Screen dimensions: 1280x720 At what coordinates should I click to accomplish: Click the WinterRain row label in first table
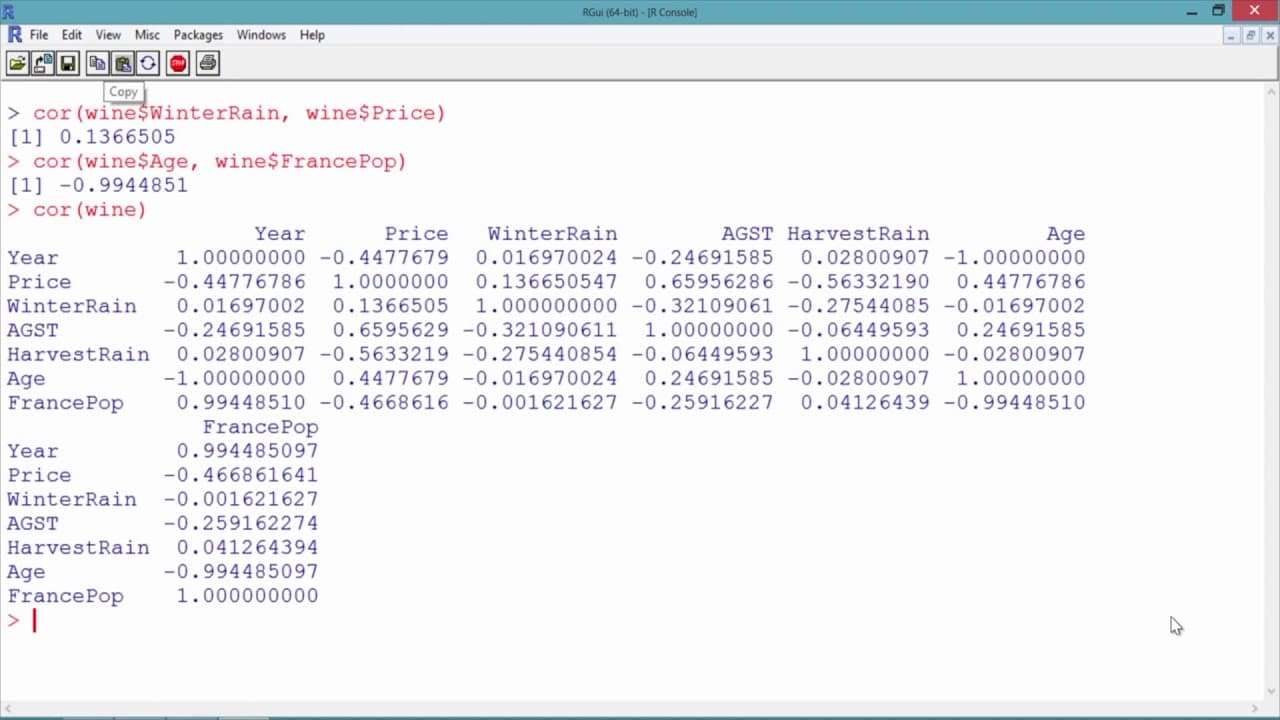[72, 306]
